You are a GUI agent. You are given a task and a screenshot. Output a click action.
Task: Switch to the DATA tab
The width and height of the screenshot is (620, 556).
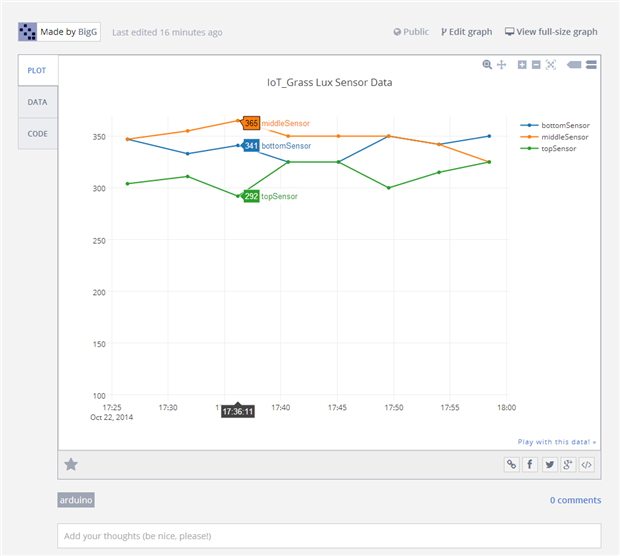pyautogui.click(x=37, y=102)
